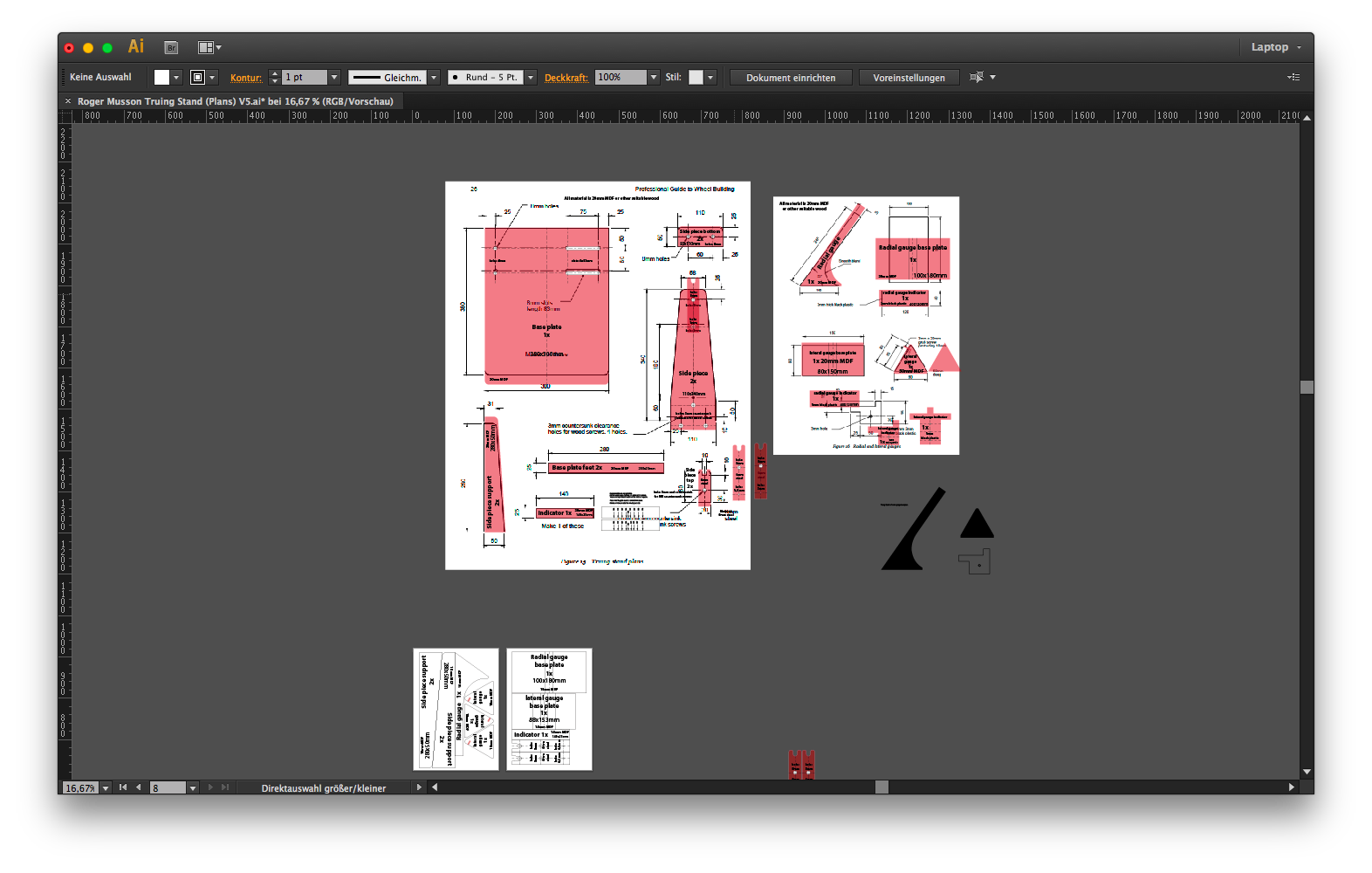Viewport: 1372px width, 873px height.
Task: Click the stroke color box icon
Action: click(198, 78)
